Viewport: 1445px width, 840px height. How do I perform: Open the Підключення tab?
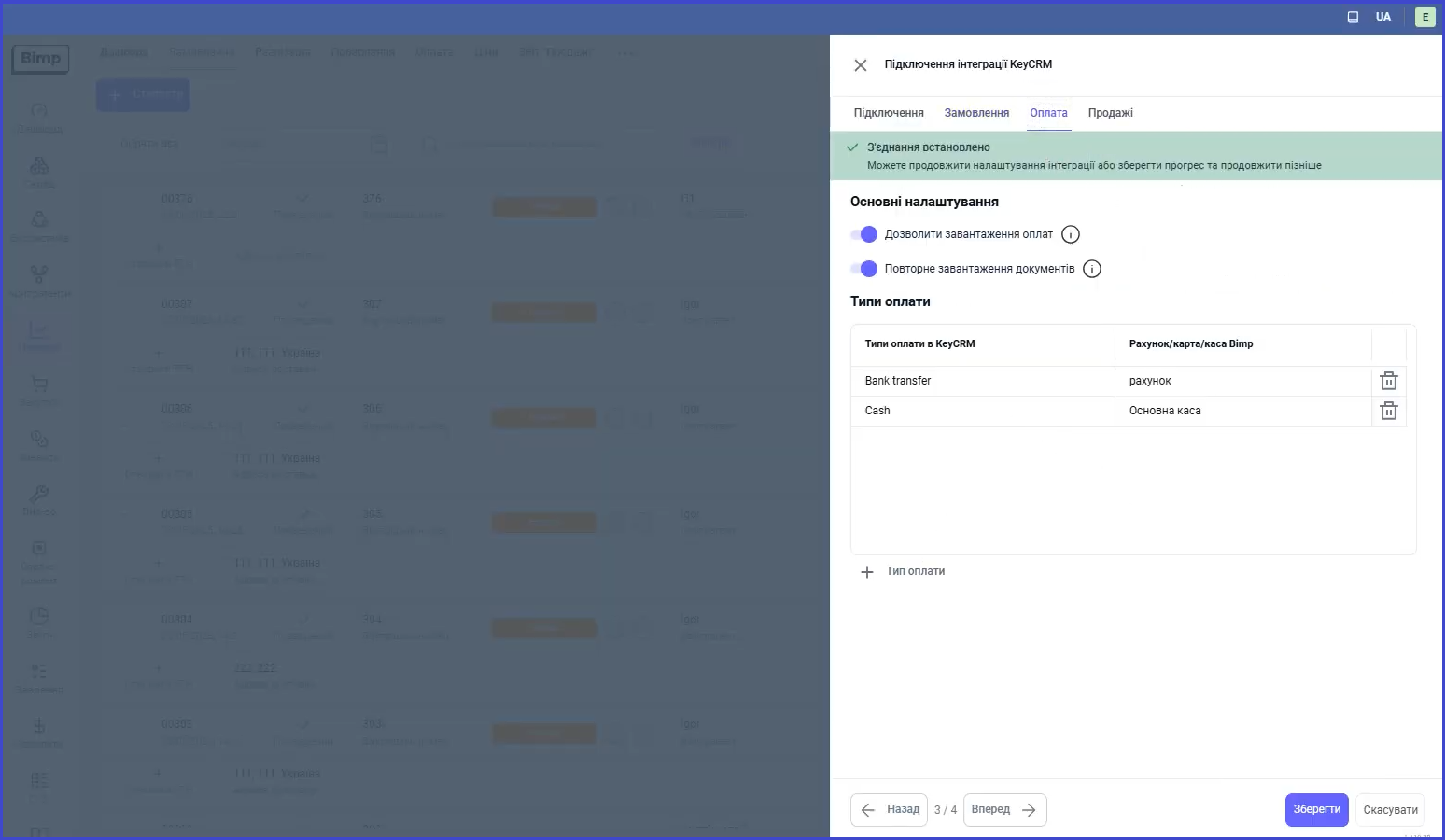889,113
